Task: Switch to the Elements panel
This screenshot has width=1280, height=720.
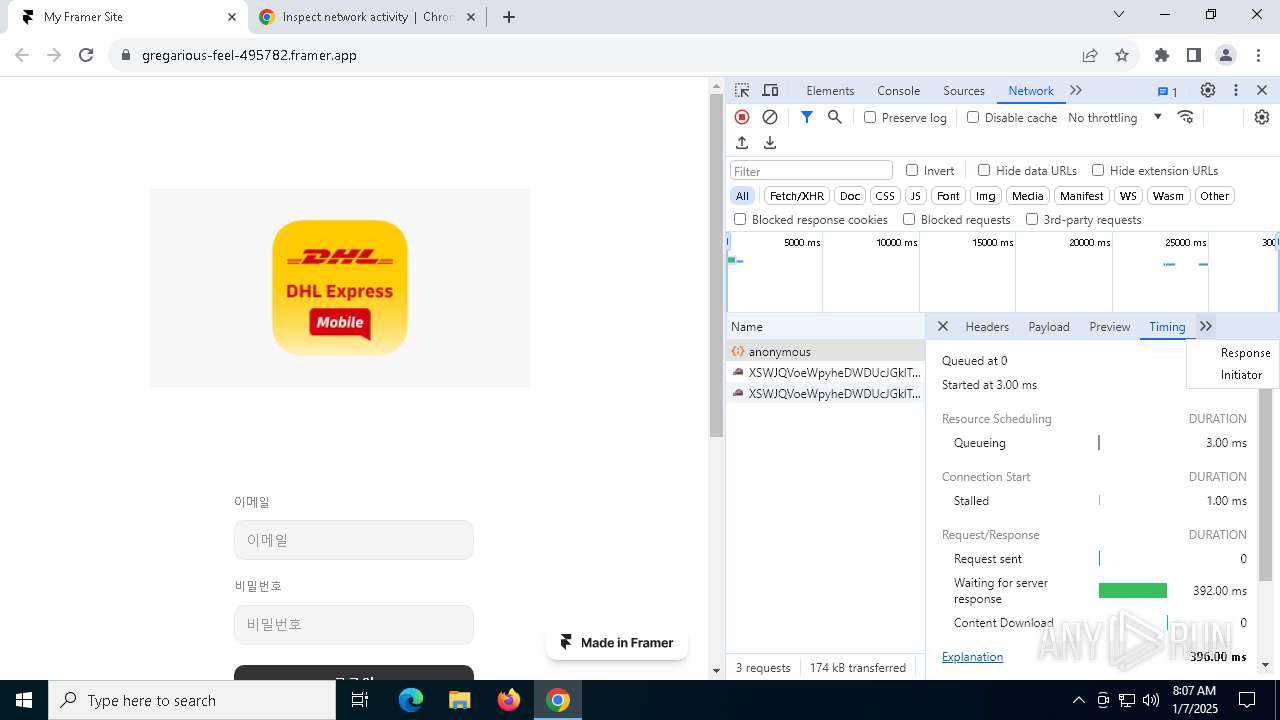Action: (830, 90)
